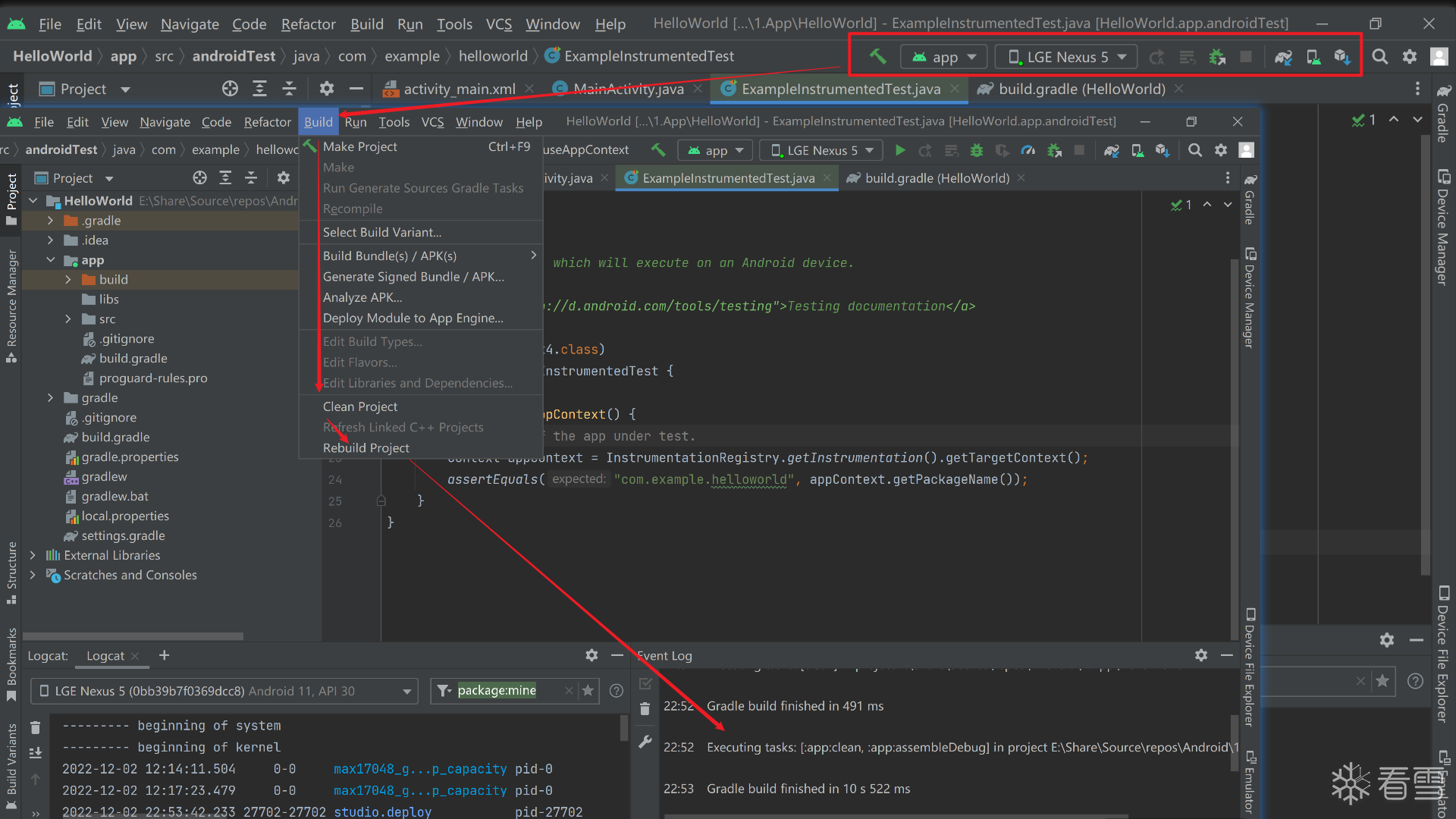The height and width of the screenshot is (819, 1456).
Task: Click the green Run app play button
Action: 899,150
